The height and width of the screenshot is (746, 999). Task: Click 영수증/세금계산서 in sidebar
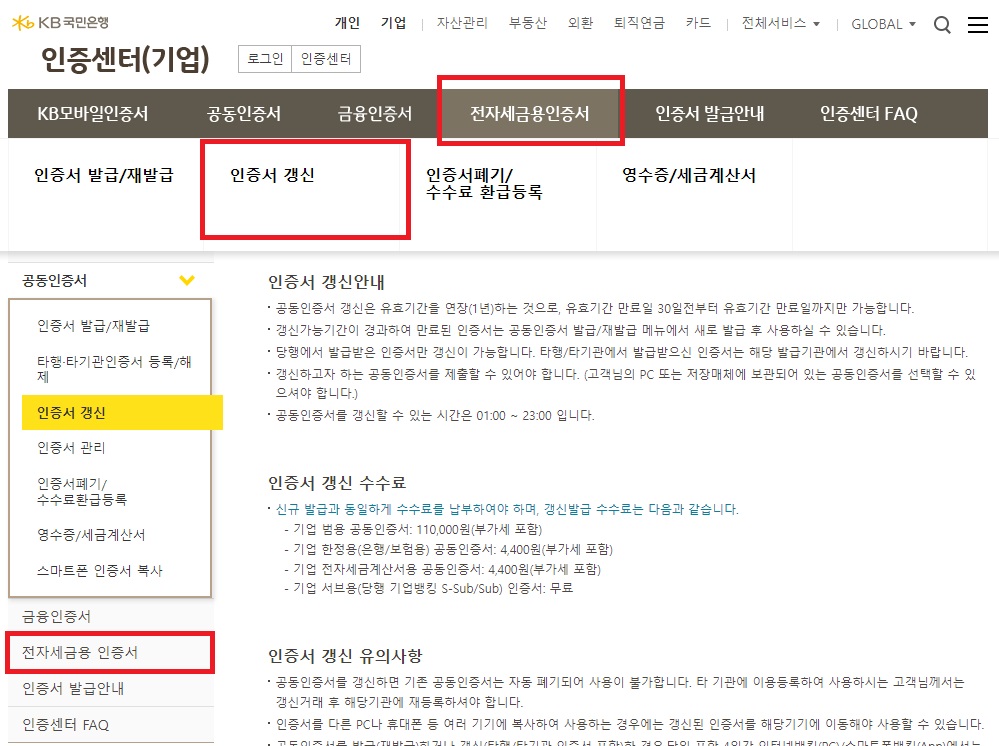91,534
